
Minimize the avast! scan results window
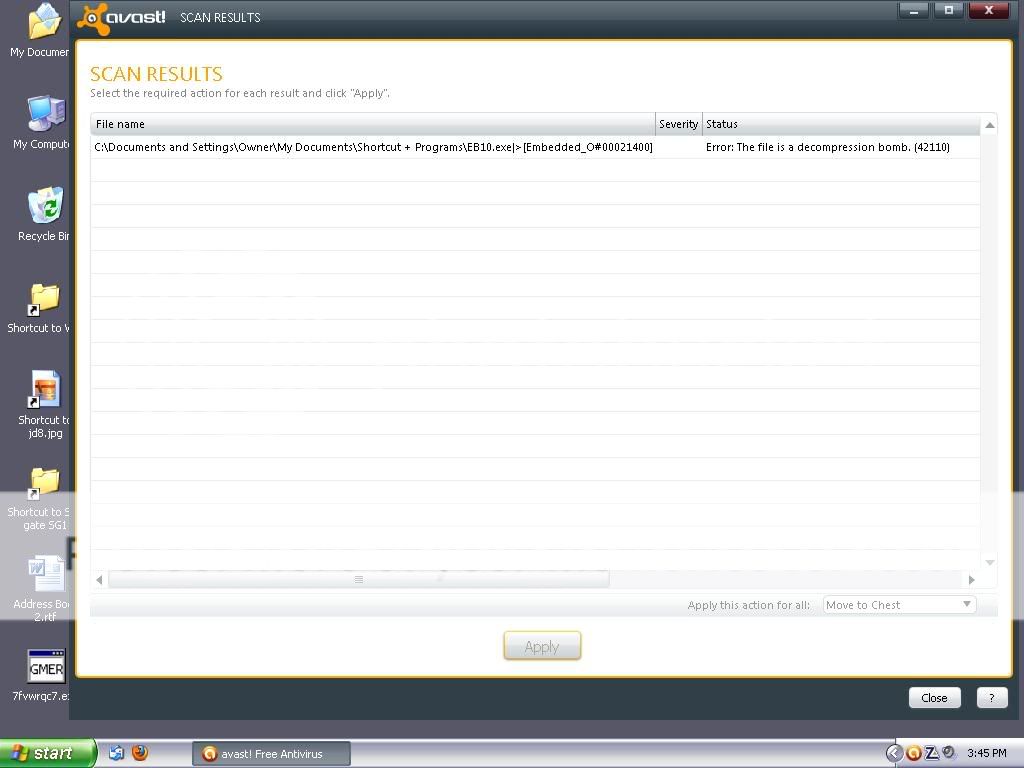[x=914, y=10]
